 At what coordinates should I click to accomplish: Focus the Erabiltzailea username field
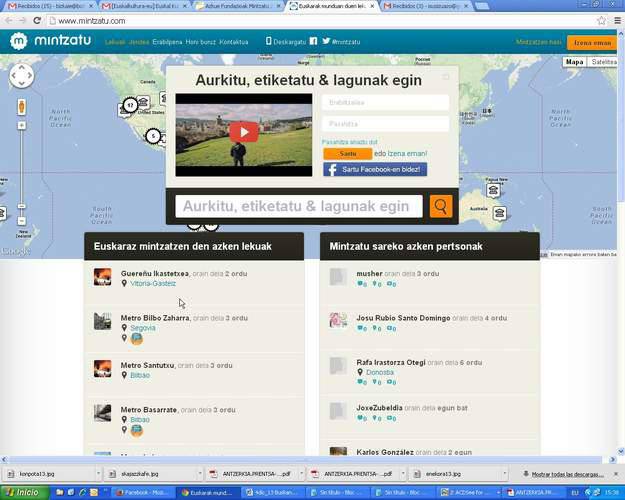coord(385,102)
